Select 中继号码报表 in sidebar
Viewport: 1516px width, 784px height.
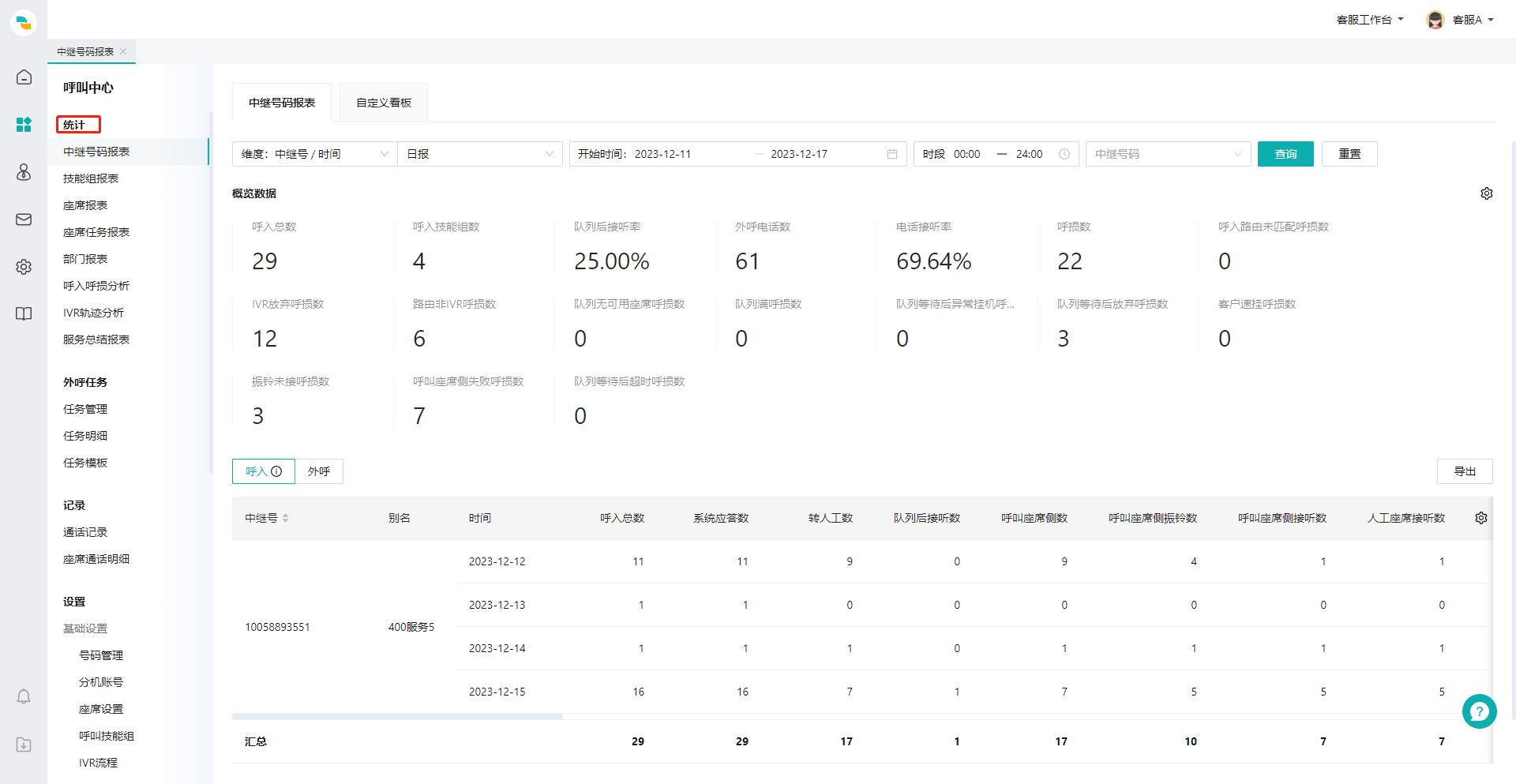(128, 152)
